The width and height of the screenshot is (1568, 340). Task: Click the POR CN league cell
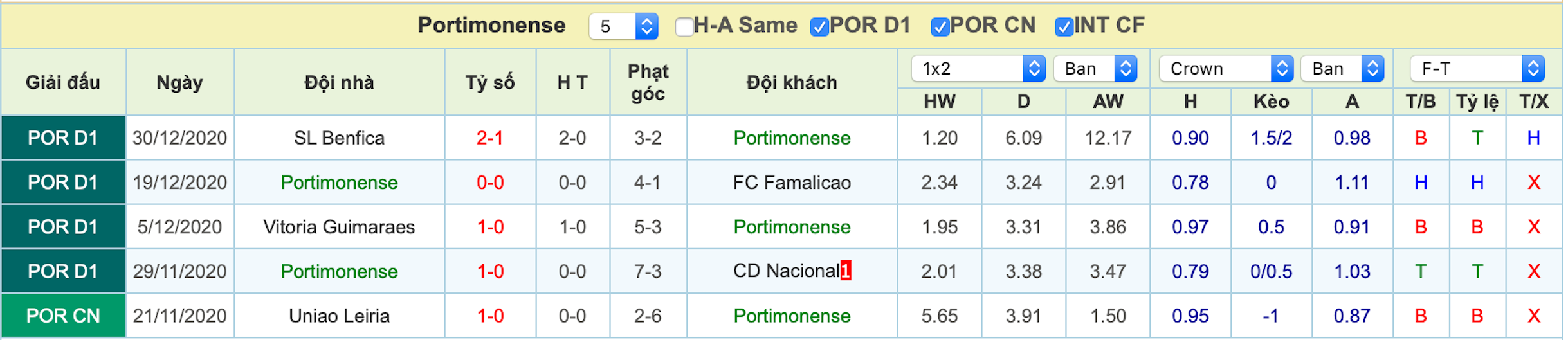[x=63, y=316]
